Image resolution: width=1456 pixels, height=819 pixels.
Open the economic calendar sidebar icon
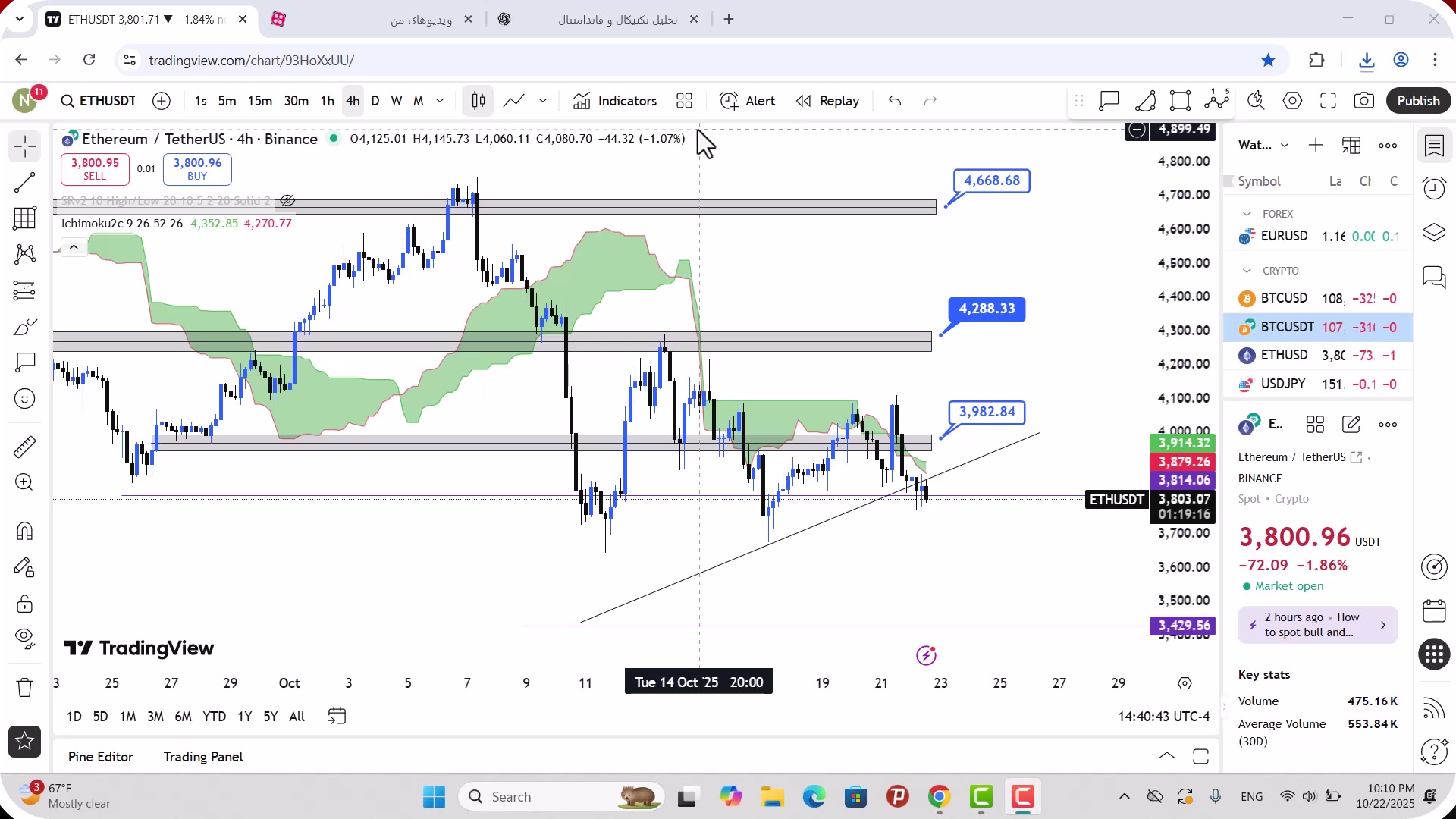click(x=1434, y=610)
